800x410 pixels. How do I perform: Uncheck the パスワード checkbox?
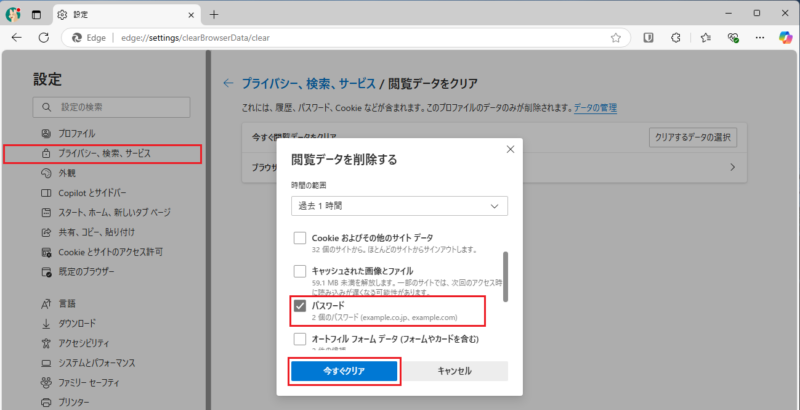(300, 306)
